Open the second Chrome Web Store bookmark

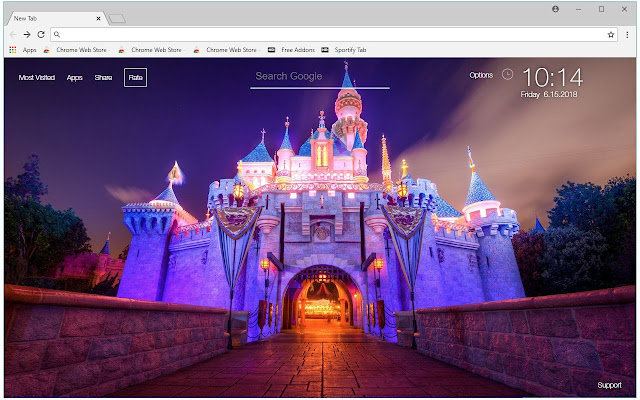point(151,50)
